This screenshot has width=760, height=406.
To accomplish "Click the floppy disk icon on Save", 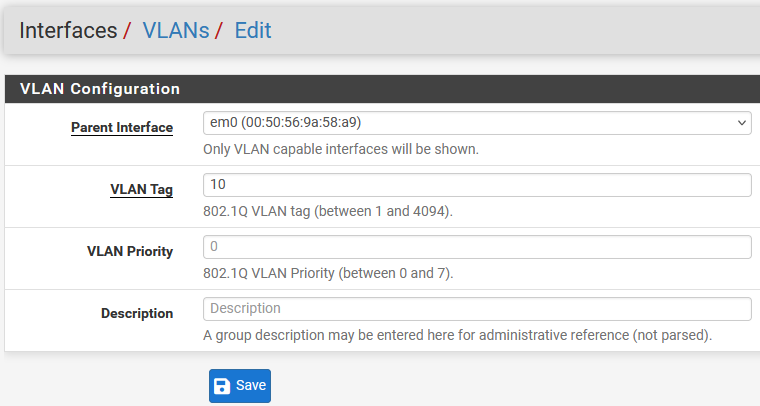I will [223, 386].
